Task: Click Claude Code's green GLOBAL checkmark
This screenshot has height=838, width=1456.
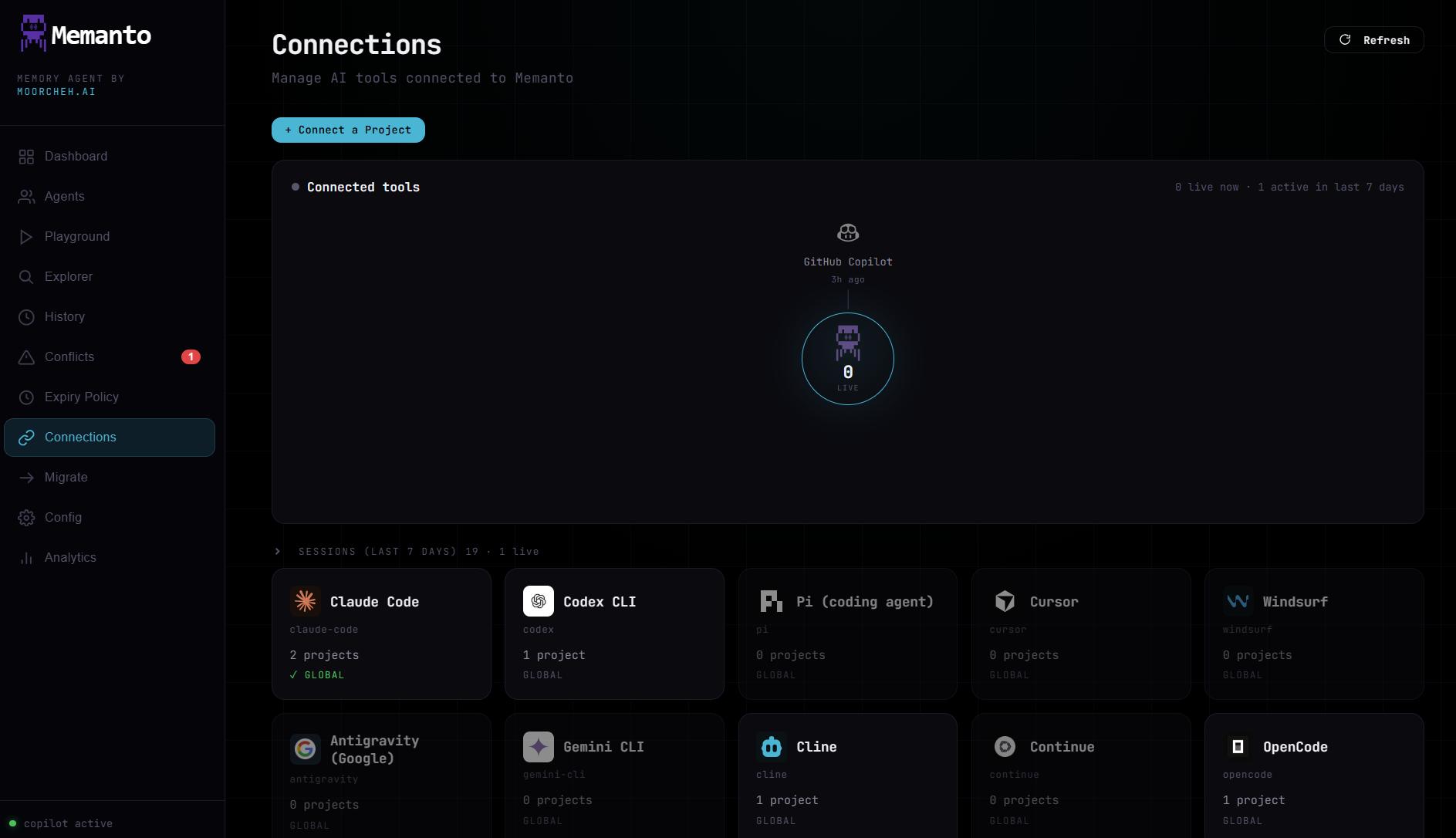Action: 293,675
